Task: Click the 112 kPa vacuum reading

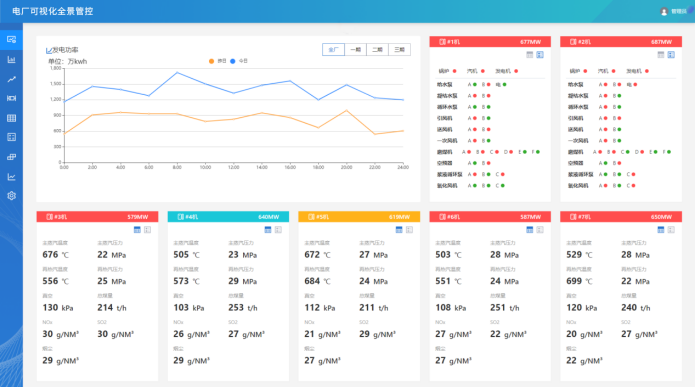Action: coord(320,308)
